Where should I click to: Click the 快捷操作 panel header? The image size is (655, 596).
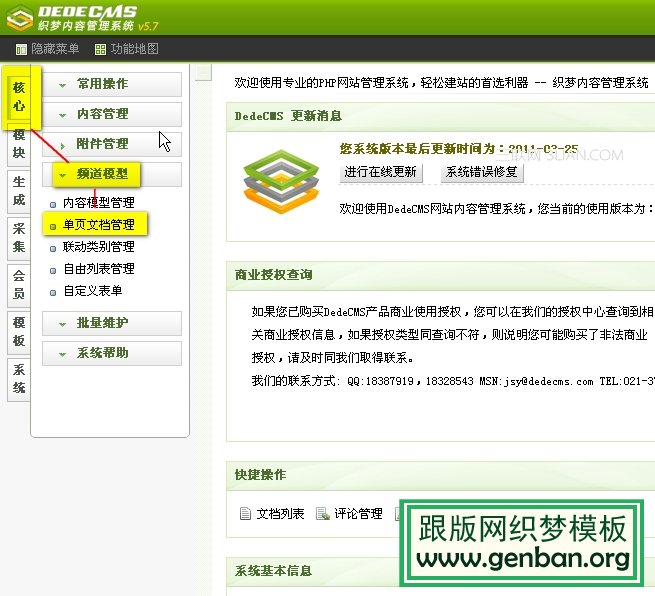441,476
